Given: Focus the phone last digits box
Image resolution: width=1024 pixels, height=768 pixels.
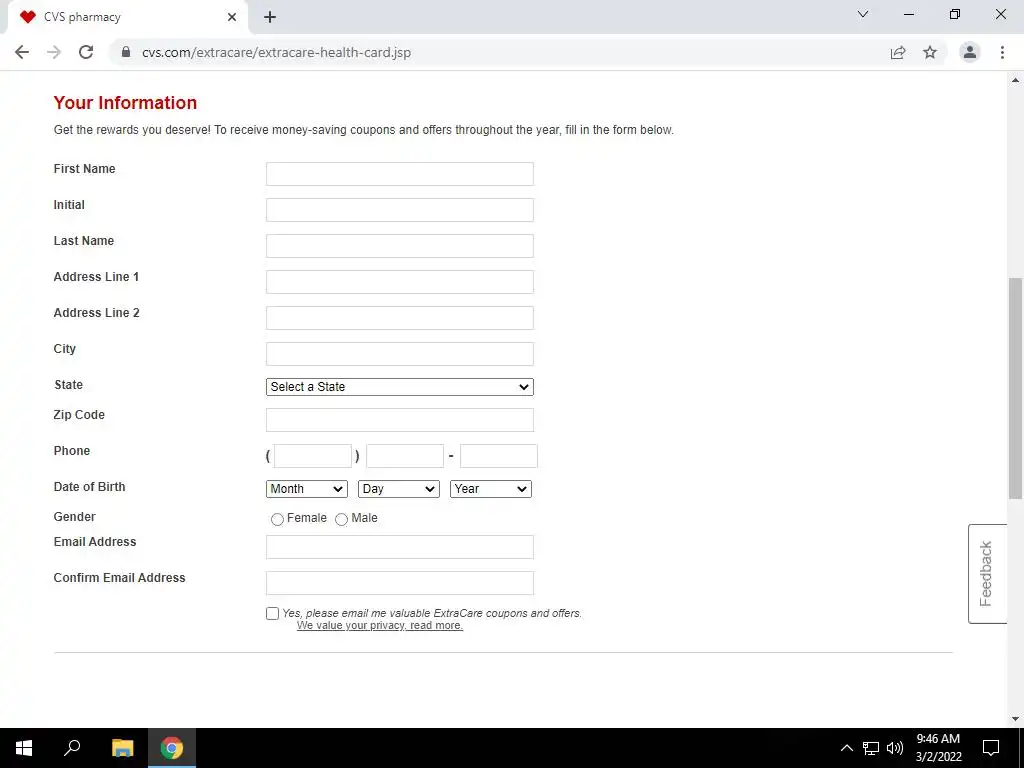Looking at the screenshot, I should (x=499, y=456).
